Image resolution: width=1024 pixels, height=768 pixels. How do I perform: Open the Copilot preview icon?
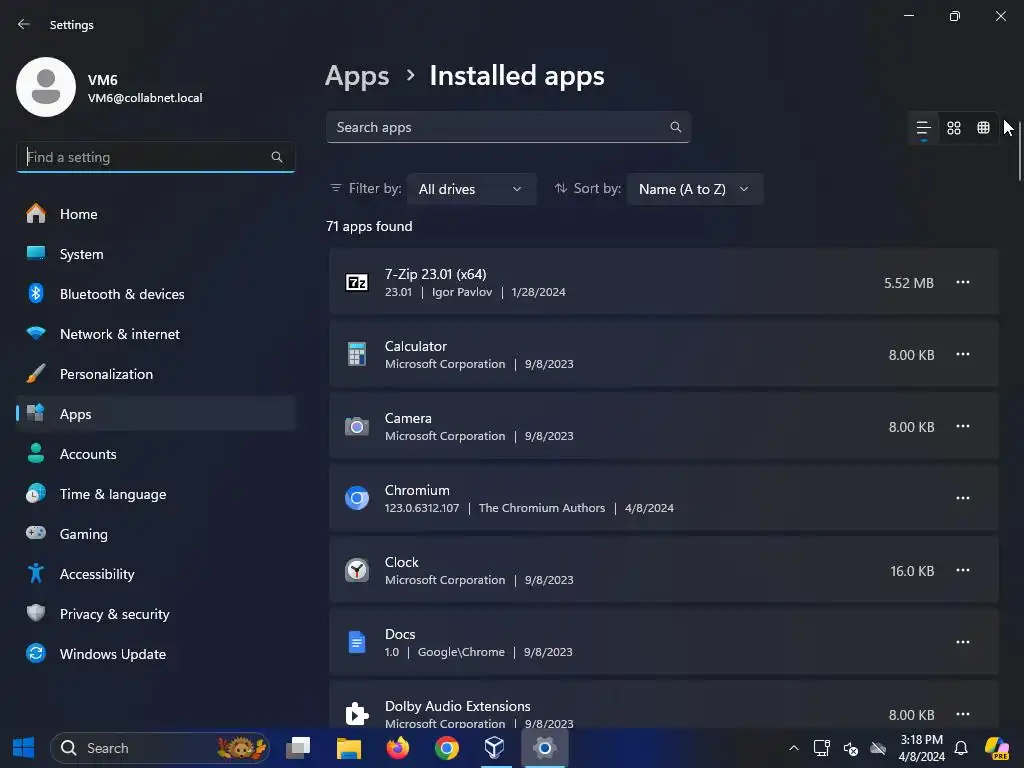tap(997, 748)
